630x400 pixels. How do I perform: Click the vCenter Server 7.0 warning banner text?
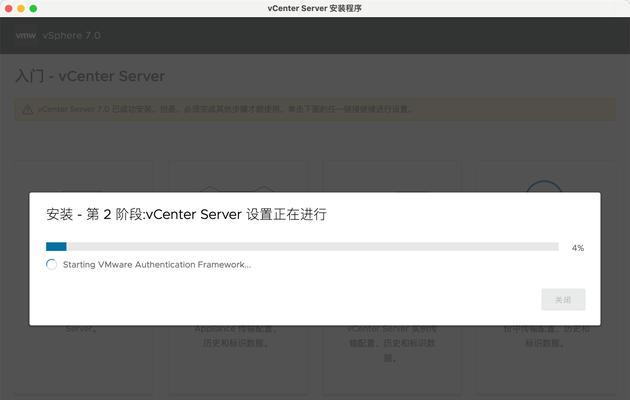[225, 109]
